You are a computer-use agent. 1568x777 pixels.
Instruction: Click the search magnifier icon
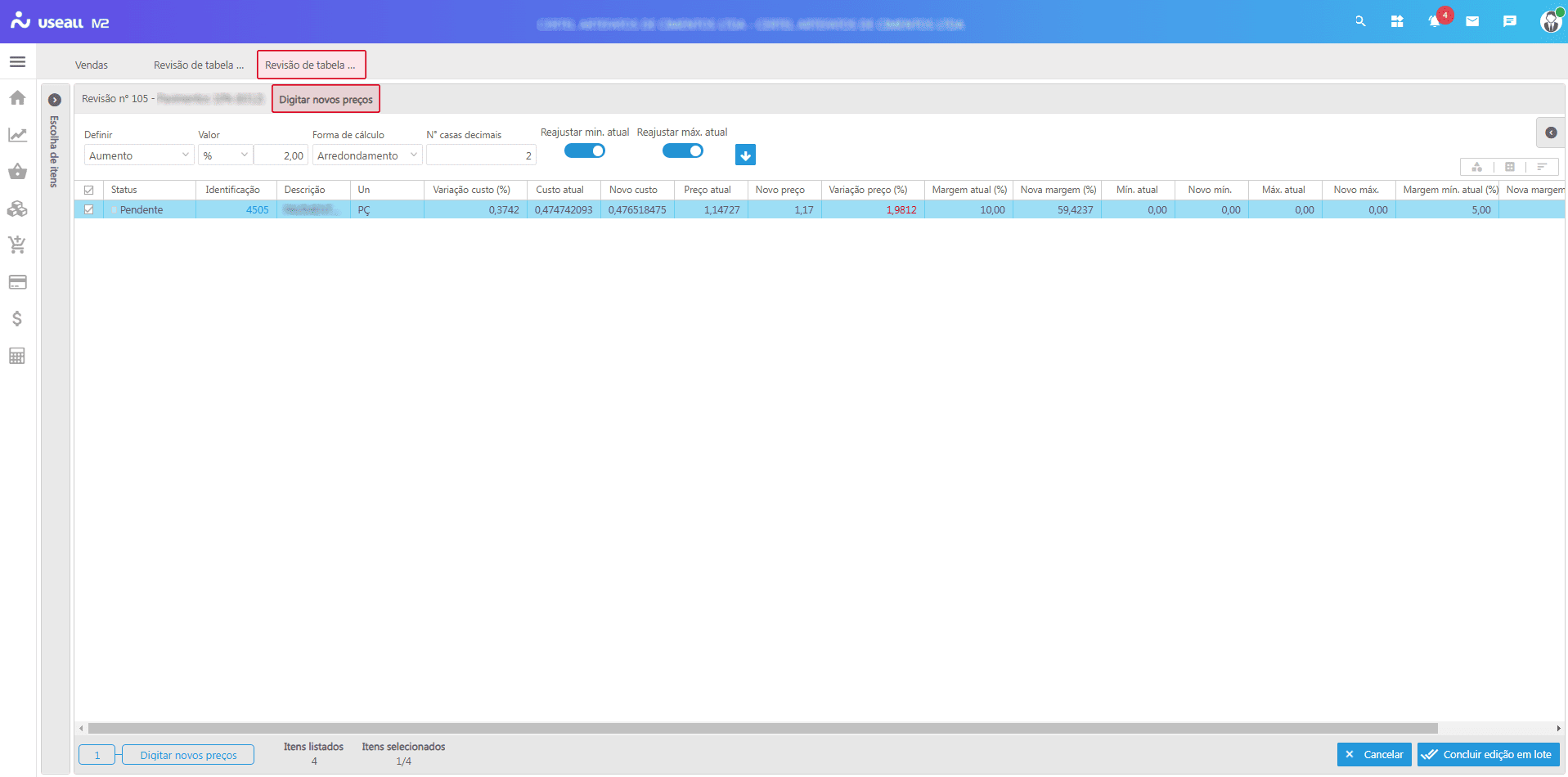click(1360, 22)
